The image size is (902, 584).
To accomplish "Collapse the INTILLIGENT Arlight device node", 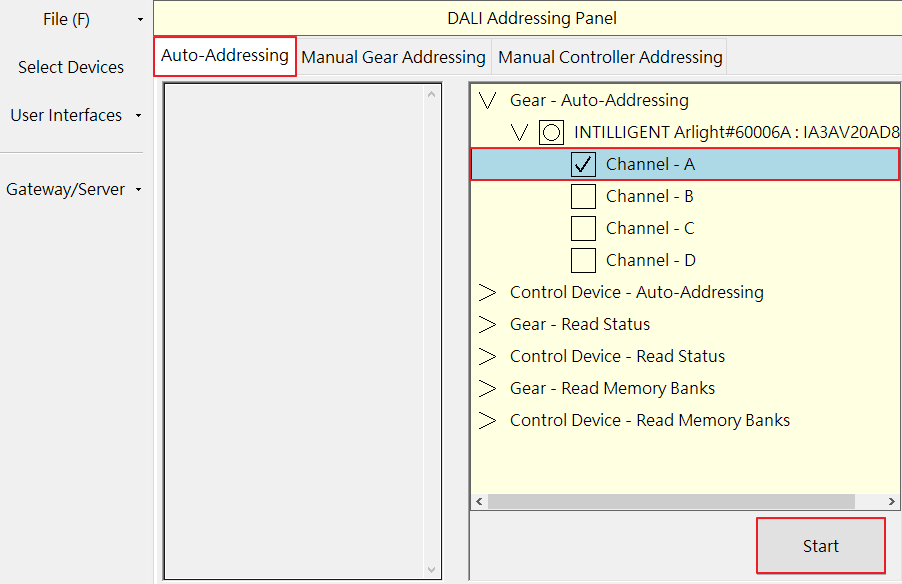I will click(519, 132).
